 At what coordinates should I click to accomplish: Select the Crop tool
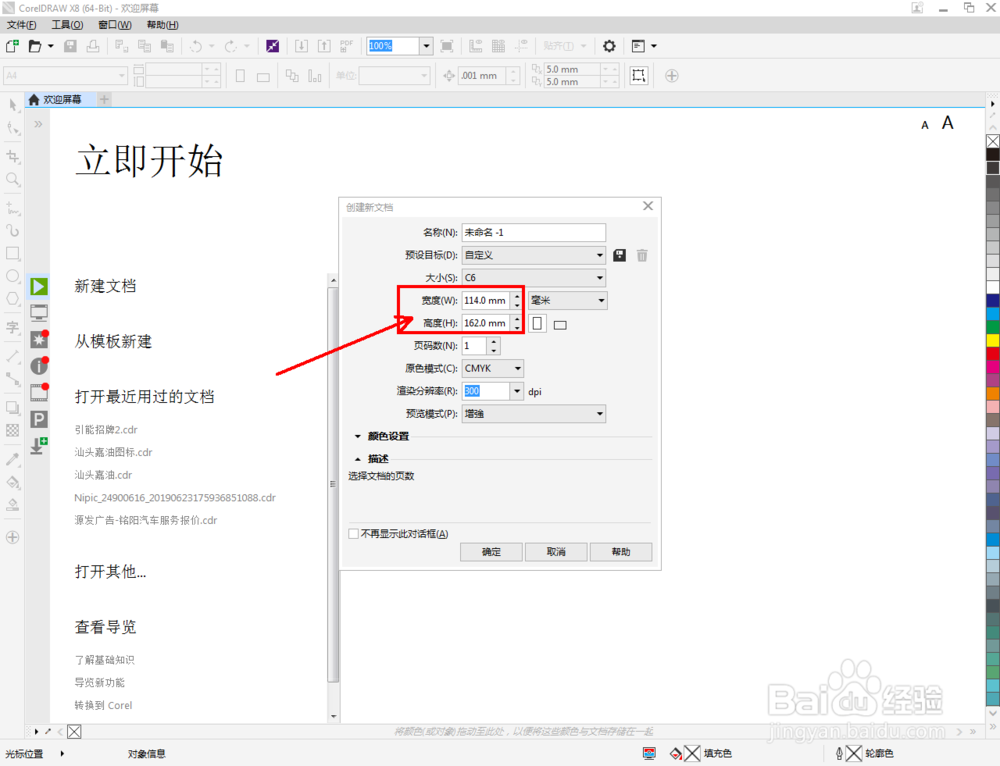point(12,156)
